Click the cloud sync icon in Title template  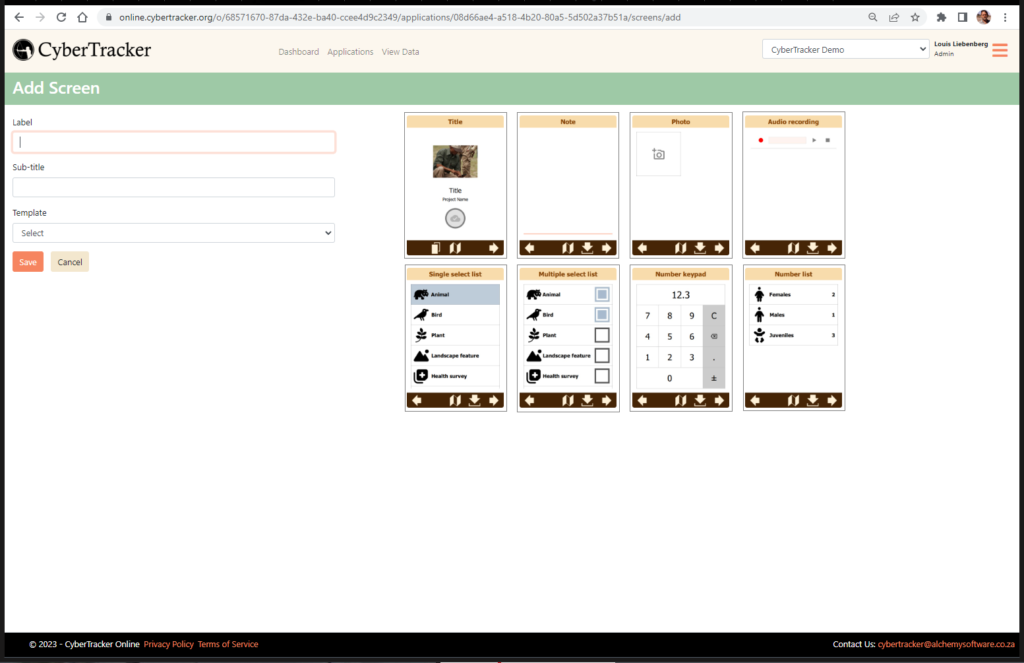tap(455, 218)
